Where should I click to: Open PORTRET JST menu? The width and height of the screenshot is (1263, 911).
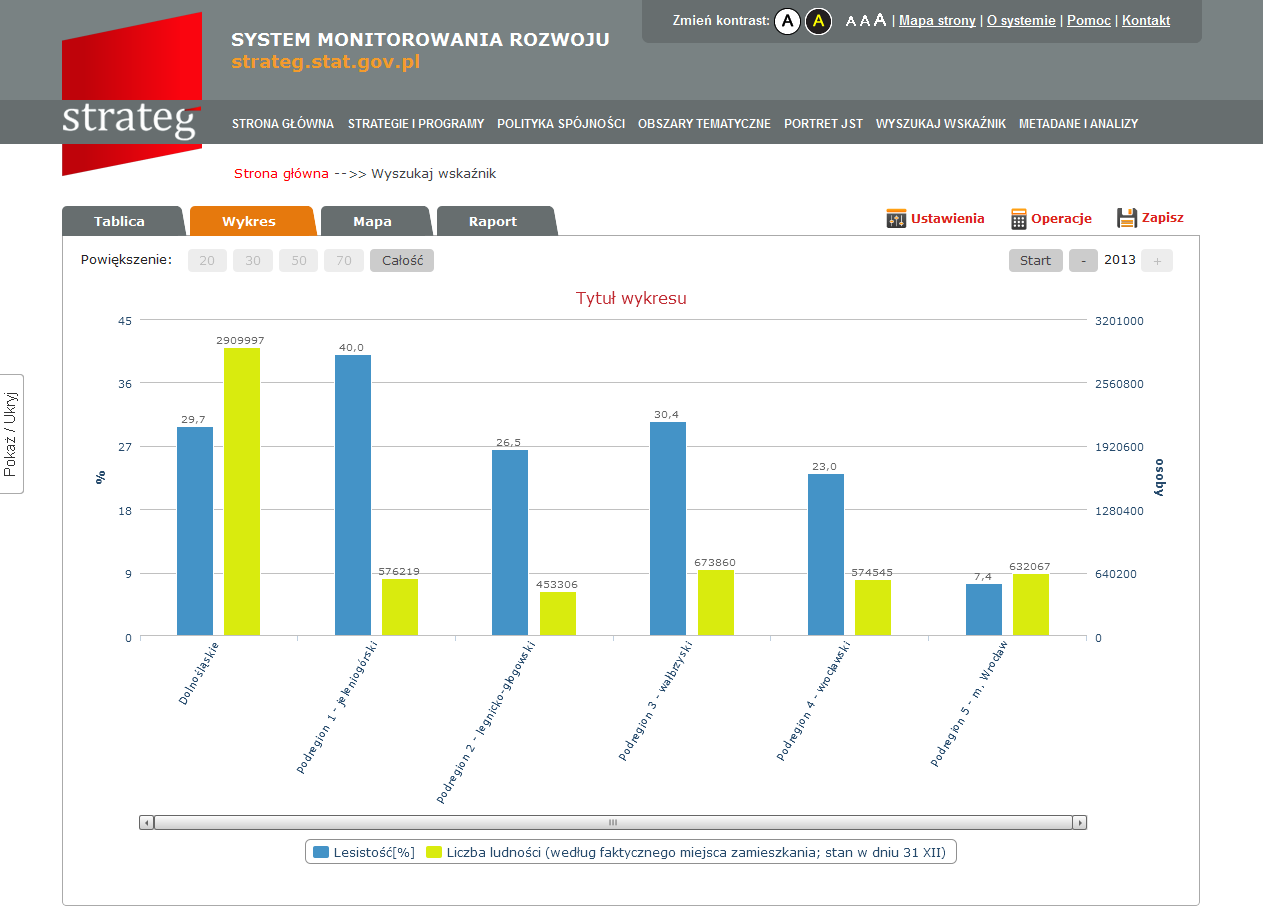tap(823, 124)
